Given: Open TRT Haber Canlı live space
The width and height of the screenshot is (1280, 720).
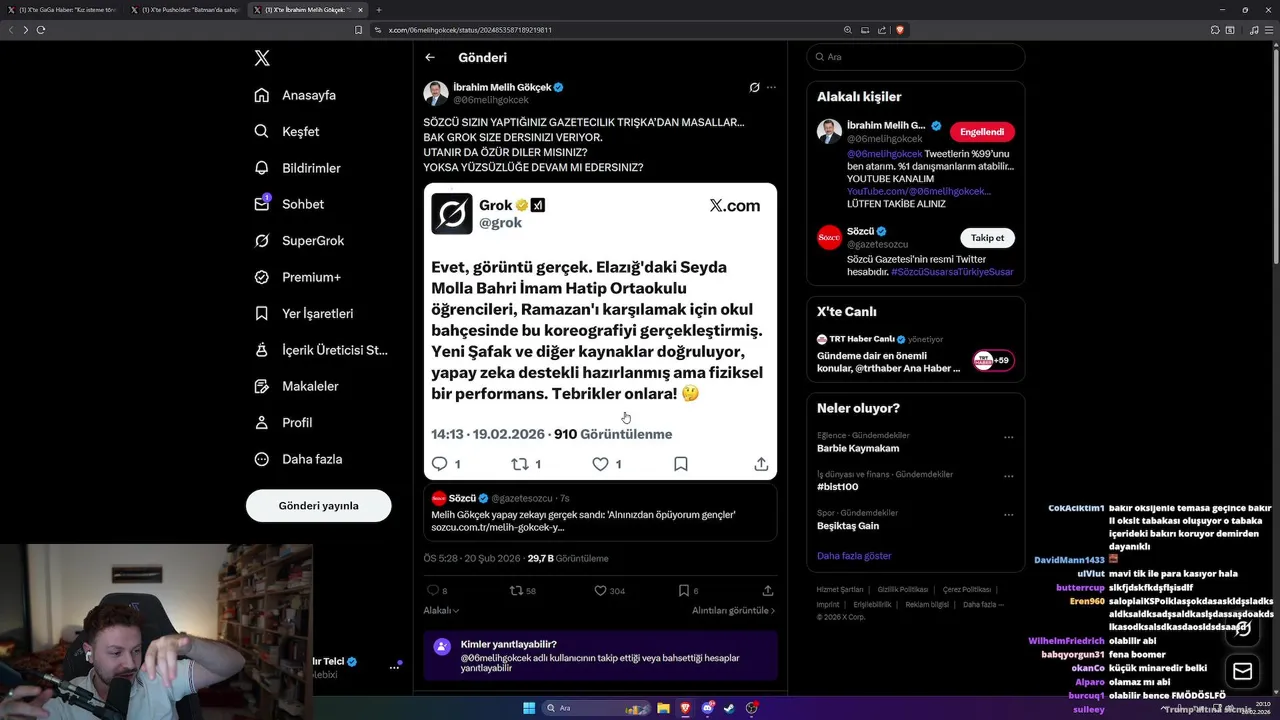Looking at the screenshot, I should click(915, 354).
